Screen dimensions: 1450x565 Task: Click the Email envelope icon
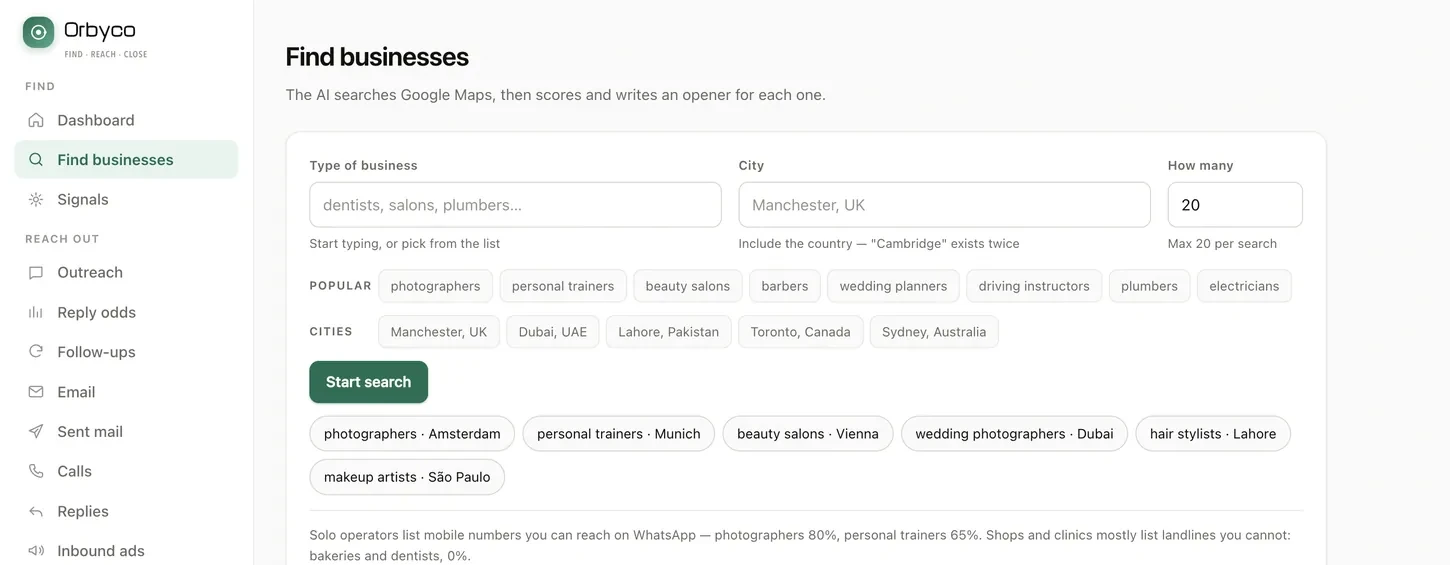point(36,392)
